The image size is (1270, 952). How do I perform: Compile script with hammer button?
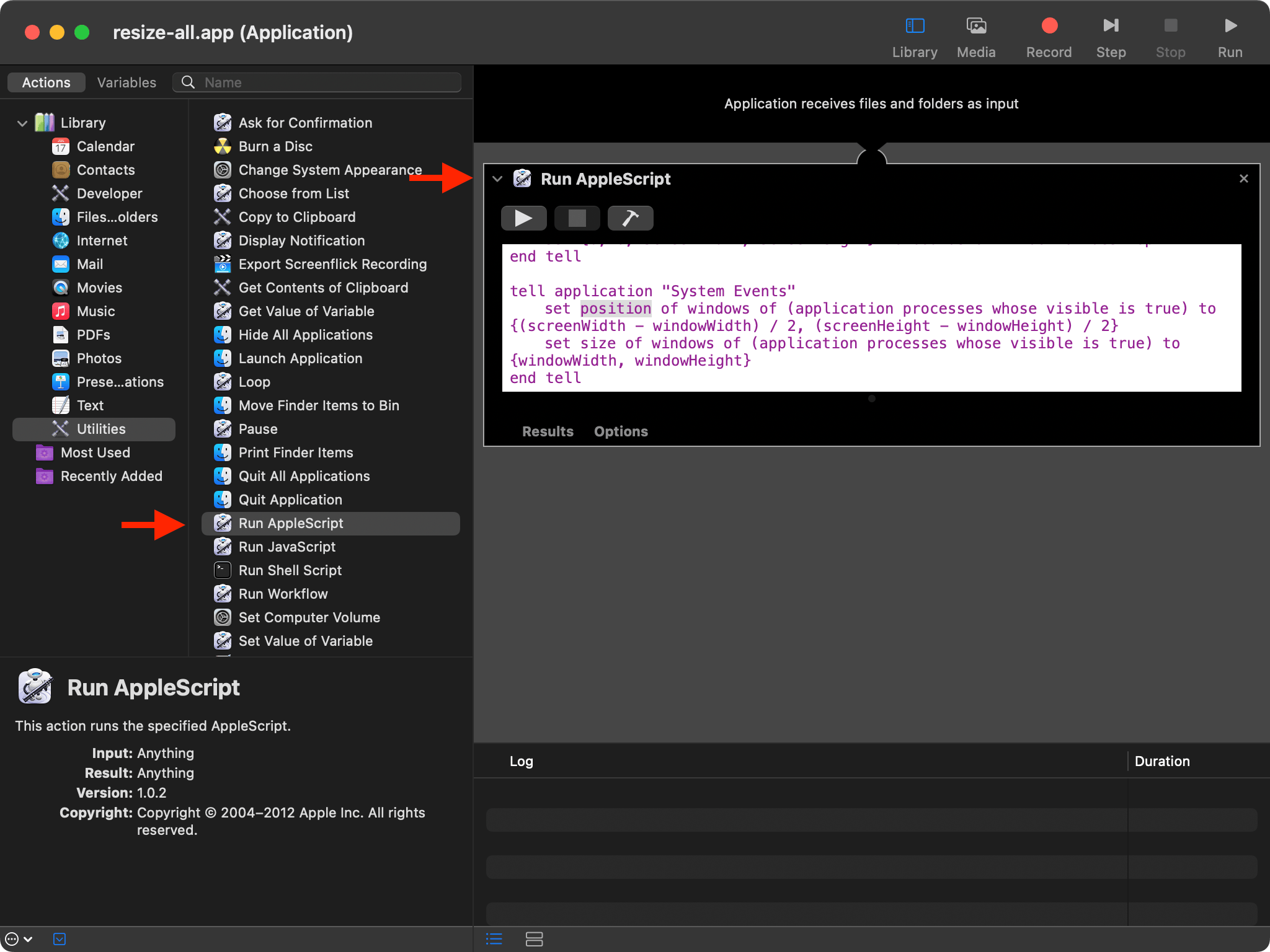click(x=630, y=218)
